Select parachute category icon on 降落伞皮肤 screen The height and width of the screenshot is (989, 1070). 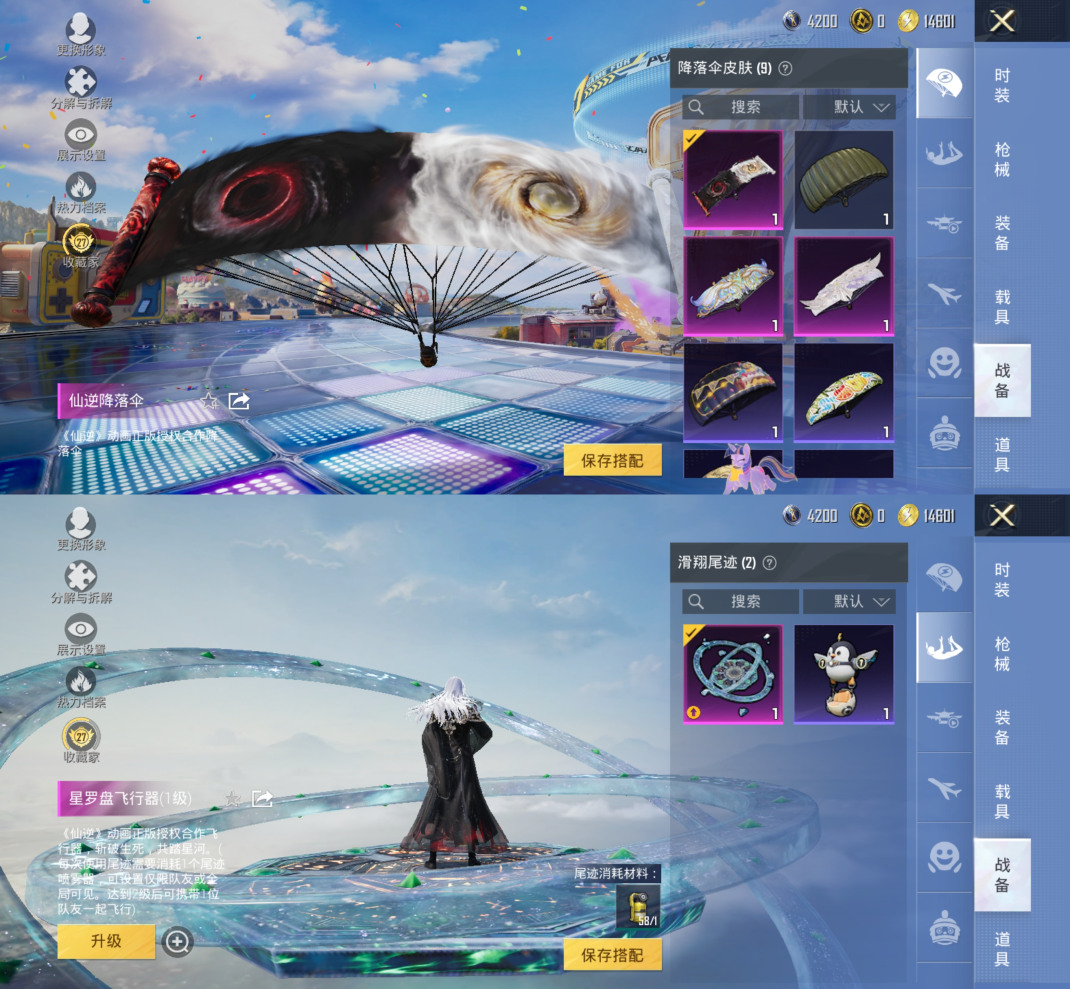pos(944,83)
